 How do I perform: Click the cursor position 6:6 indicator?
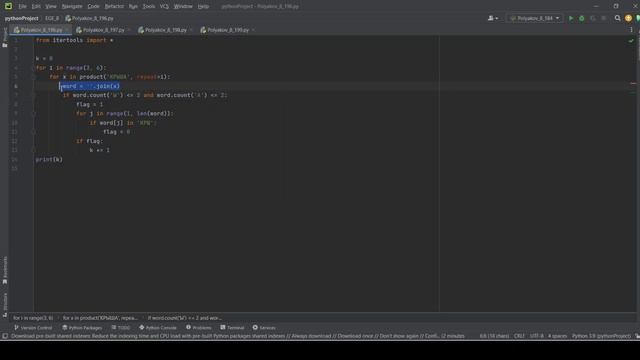point(494,336)
